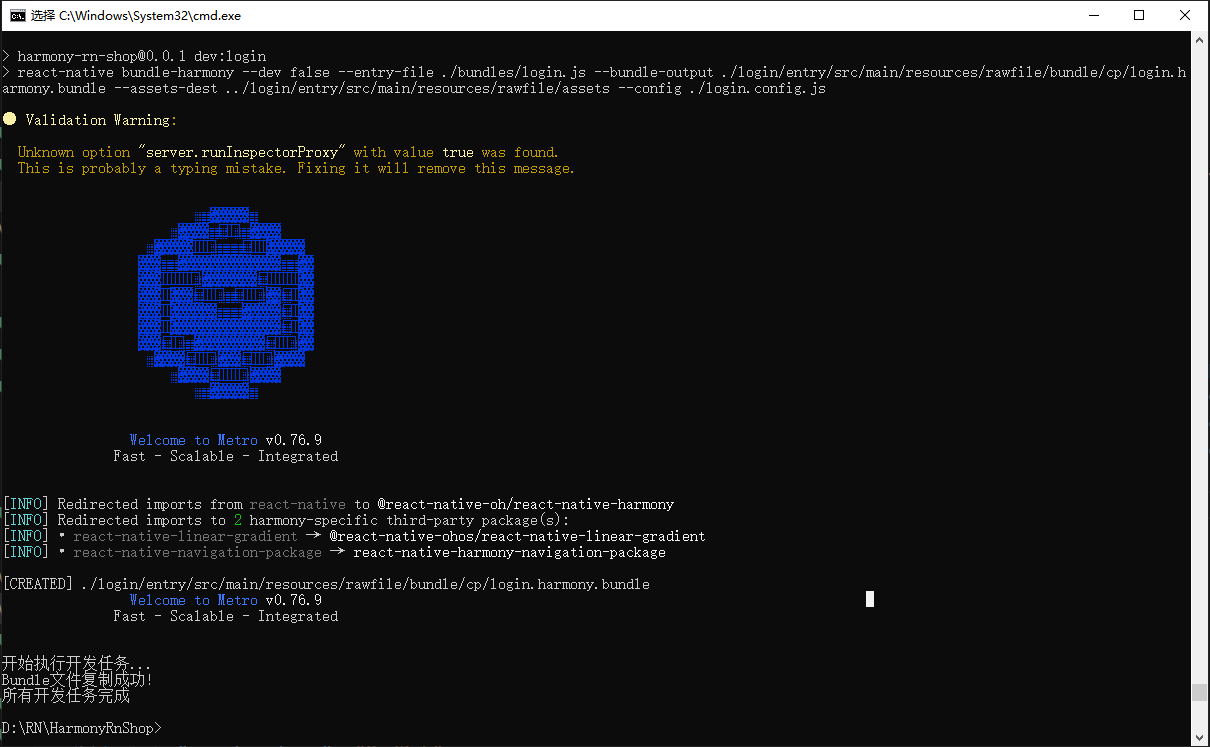The height and width of the screenshot is (747, 1210).
Task: Click the text "@react-native-oh/react-native-harmony"
Action: (526, 504)
